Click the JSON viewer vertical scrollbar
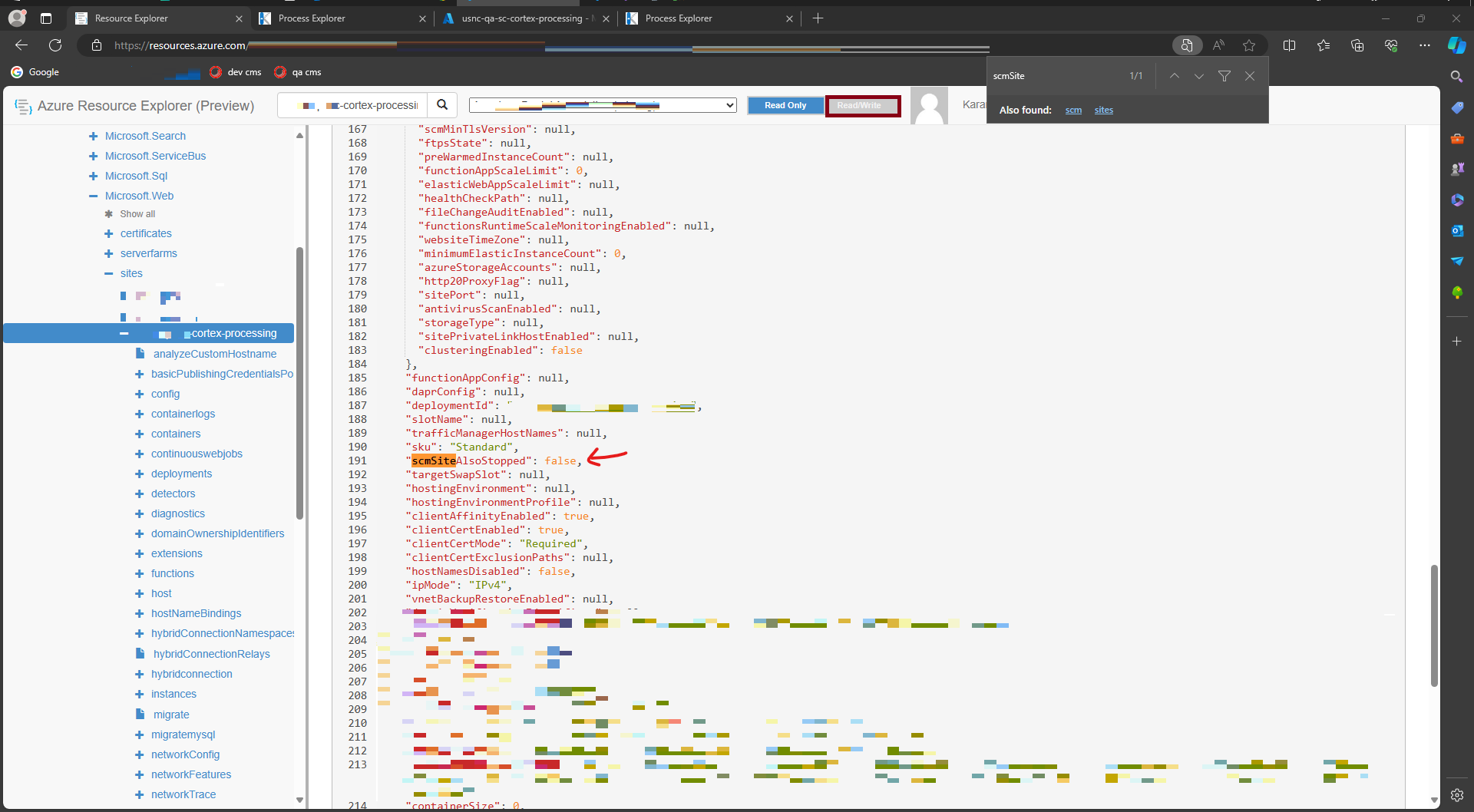The image size is (1474, 812). pos(1433,626)
